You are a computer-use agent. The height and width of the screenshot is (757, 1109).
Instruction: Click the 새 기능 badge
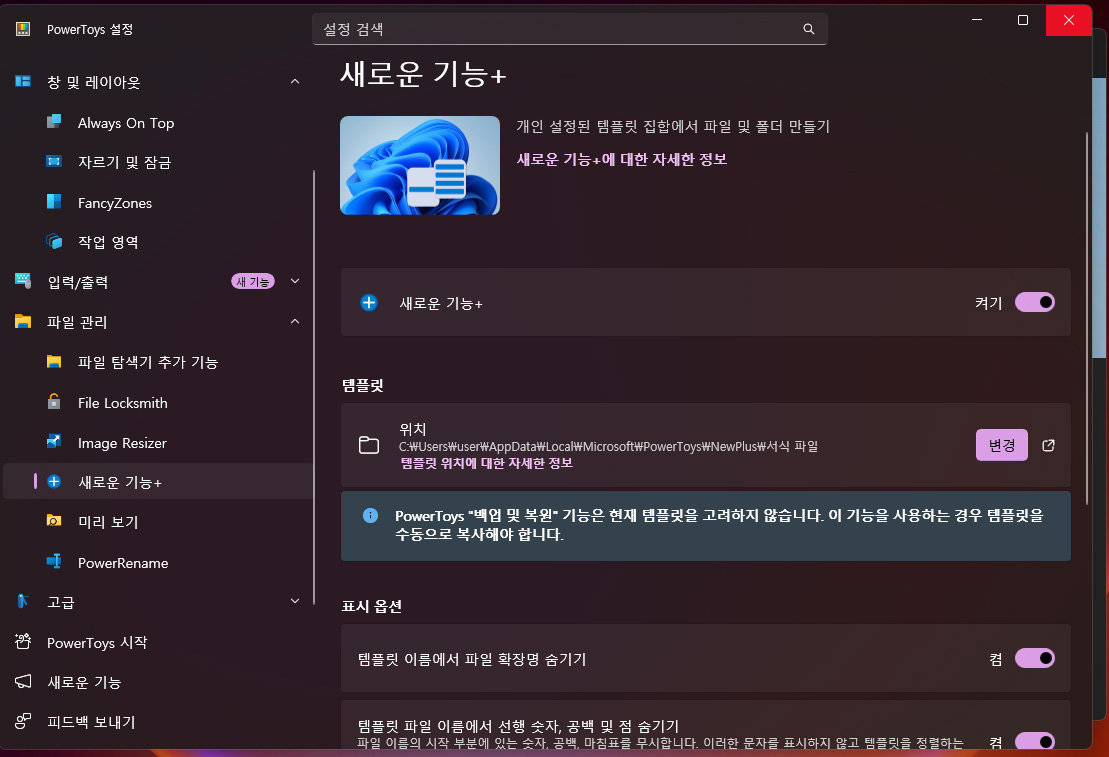pyautogui.click(x=252, y=281)
